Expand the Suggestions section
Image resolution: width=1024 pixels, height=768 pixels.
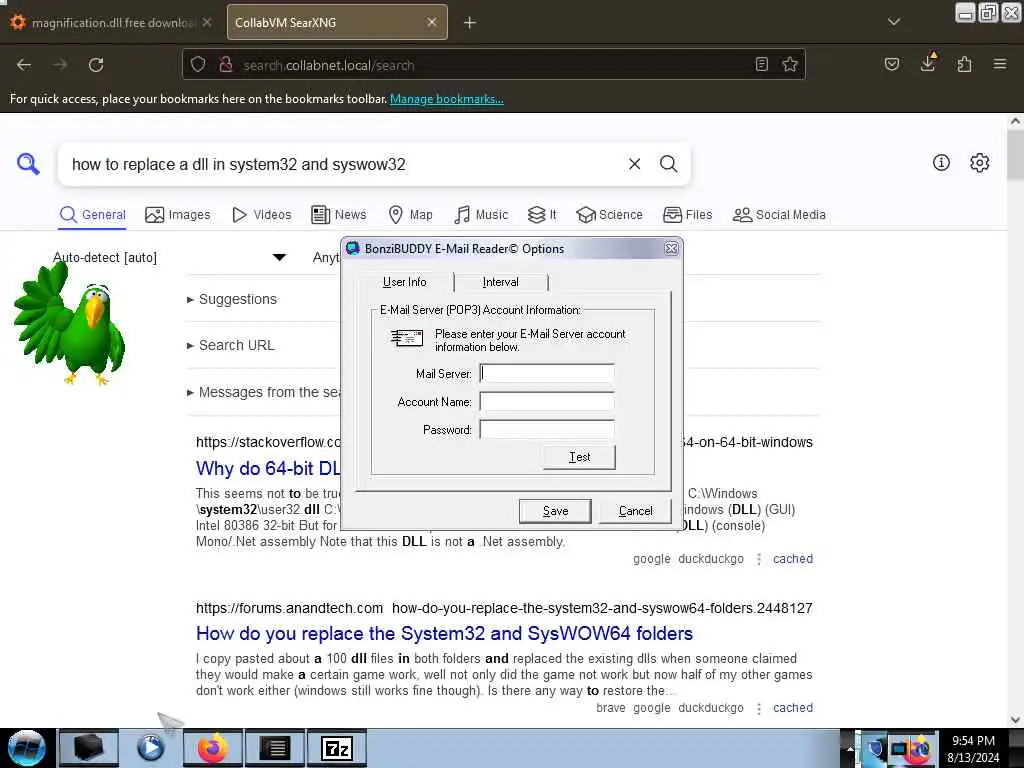click(232, 299)
